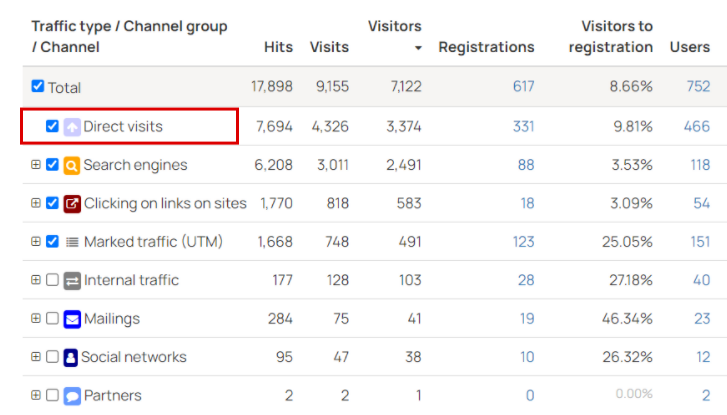Sort by Visitors to registration header
This screenshot has height=415, width=727.
point(611,37)
